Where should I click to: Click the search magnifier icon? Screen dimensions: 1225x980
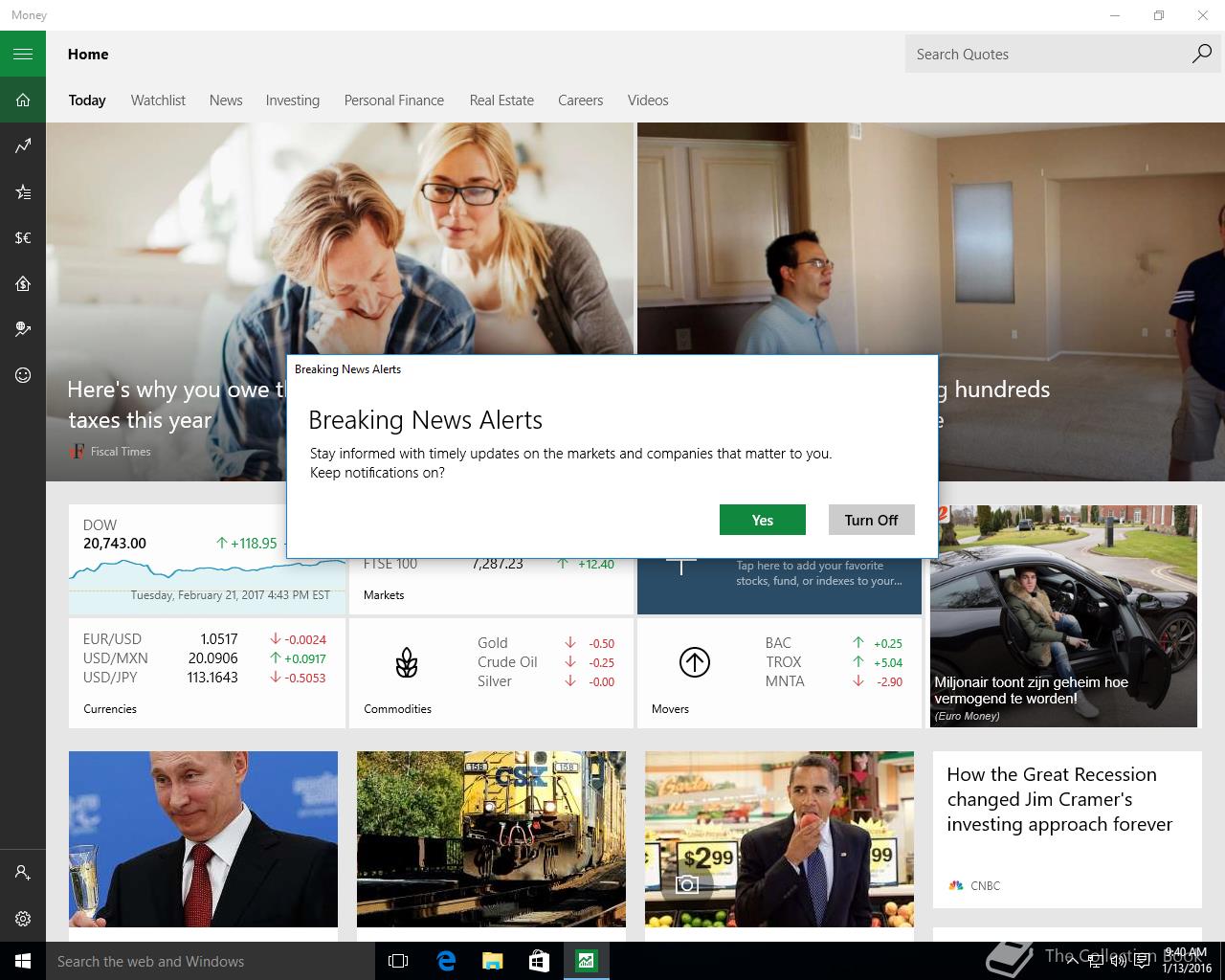pos(1201,54)
